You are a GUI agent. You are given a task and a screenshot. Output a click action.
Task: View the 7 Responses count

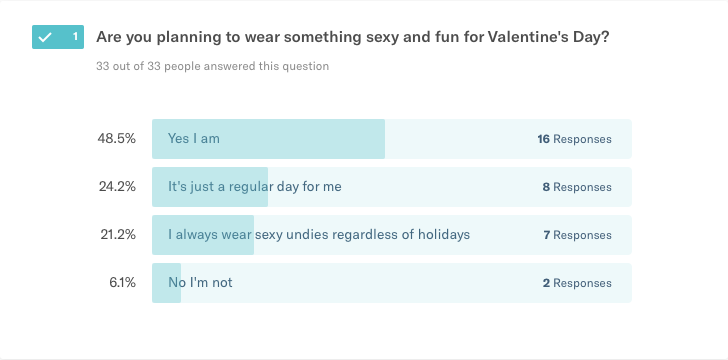(x=578, y=235)
